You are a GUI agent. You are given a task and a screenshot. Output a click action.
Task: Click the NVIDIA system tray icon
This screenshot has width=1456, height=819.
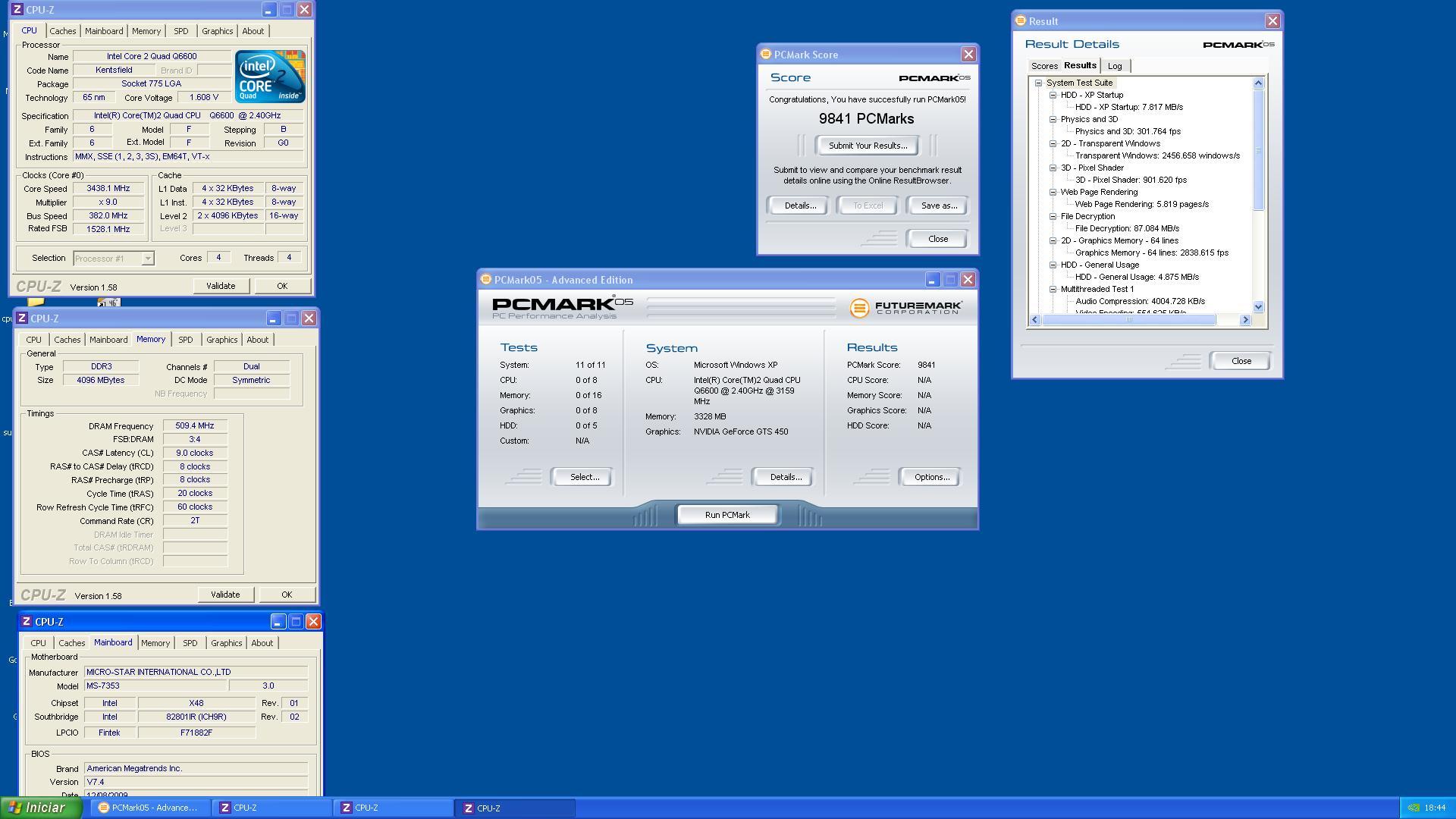coord(1414,808)
